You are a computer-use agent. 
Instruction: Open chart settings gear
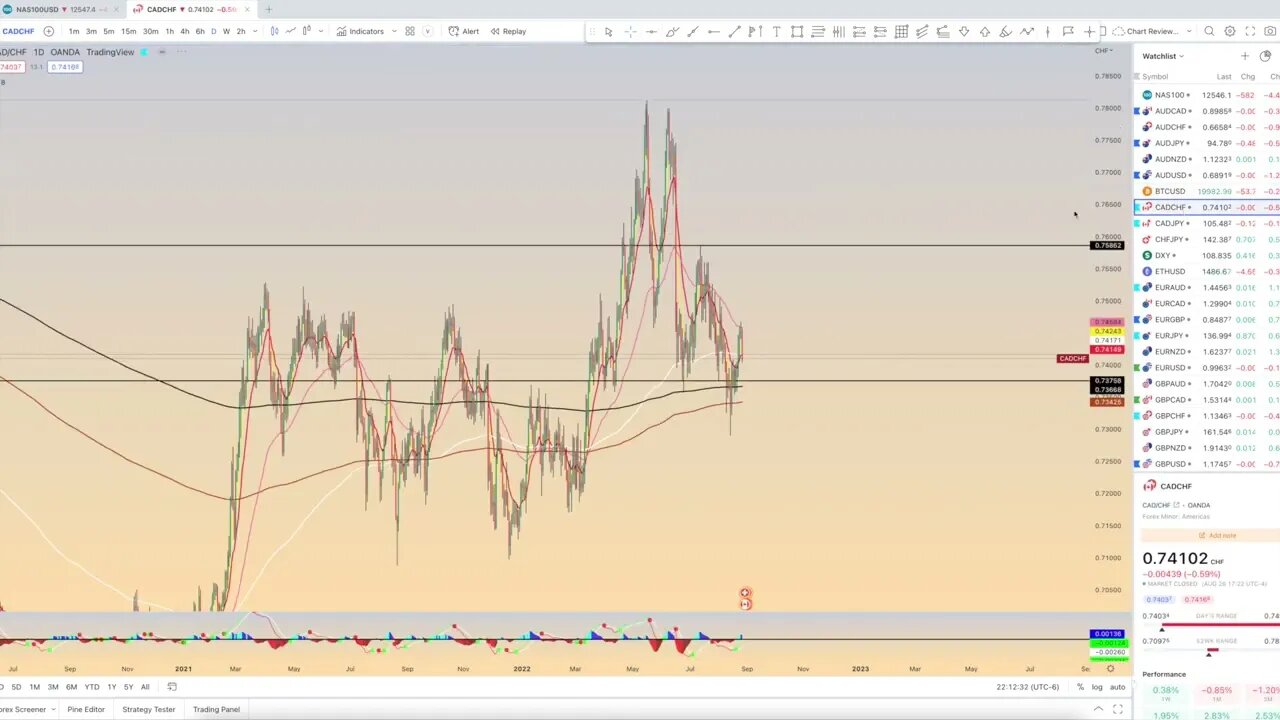click(1230, 31)
